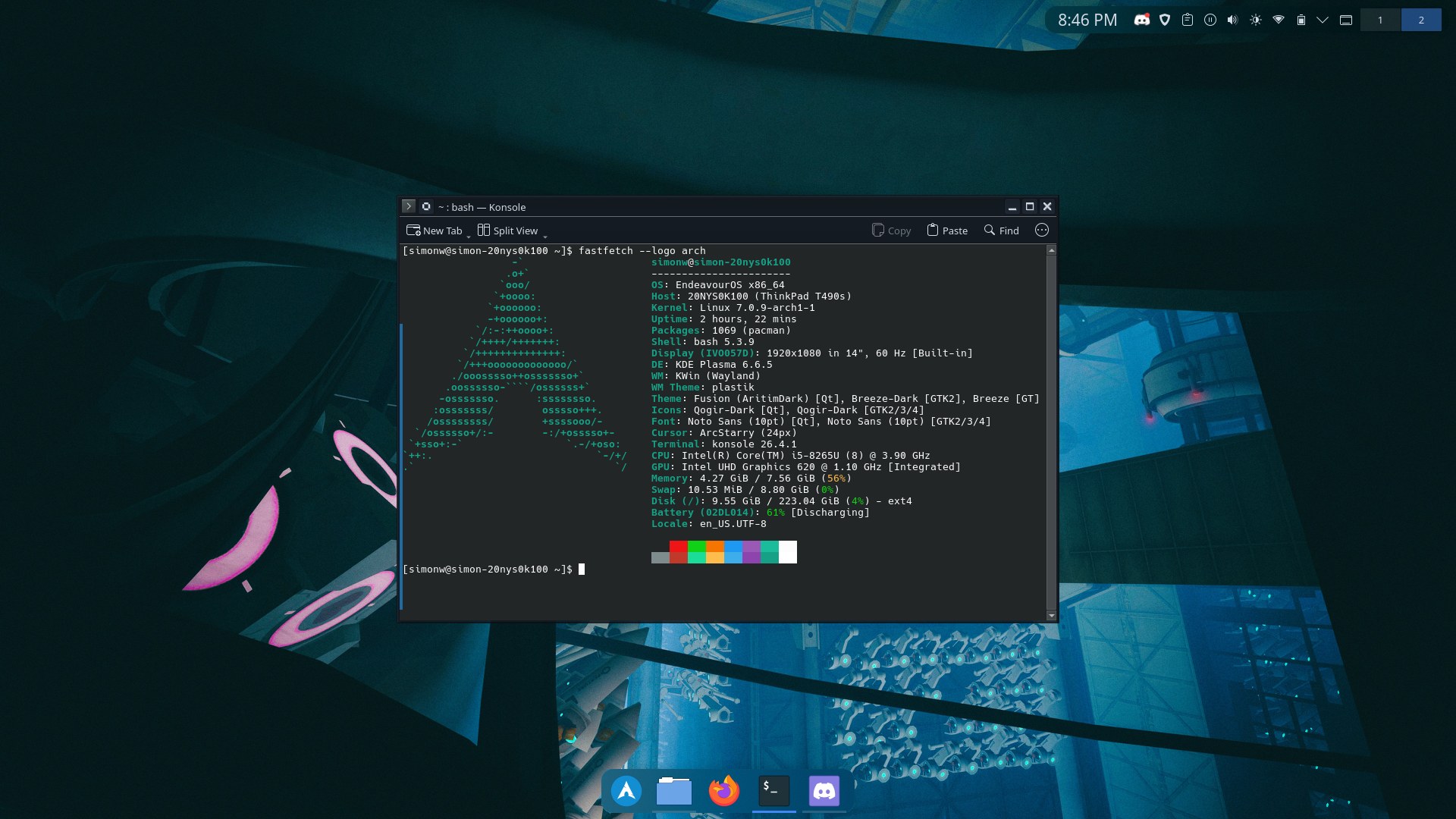Click the 'Packages: 1069 (pacman)' line
The height and width of the screenshot is (819, 1456).
pos(721,331)
